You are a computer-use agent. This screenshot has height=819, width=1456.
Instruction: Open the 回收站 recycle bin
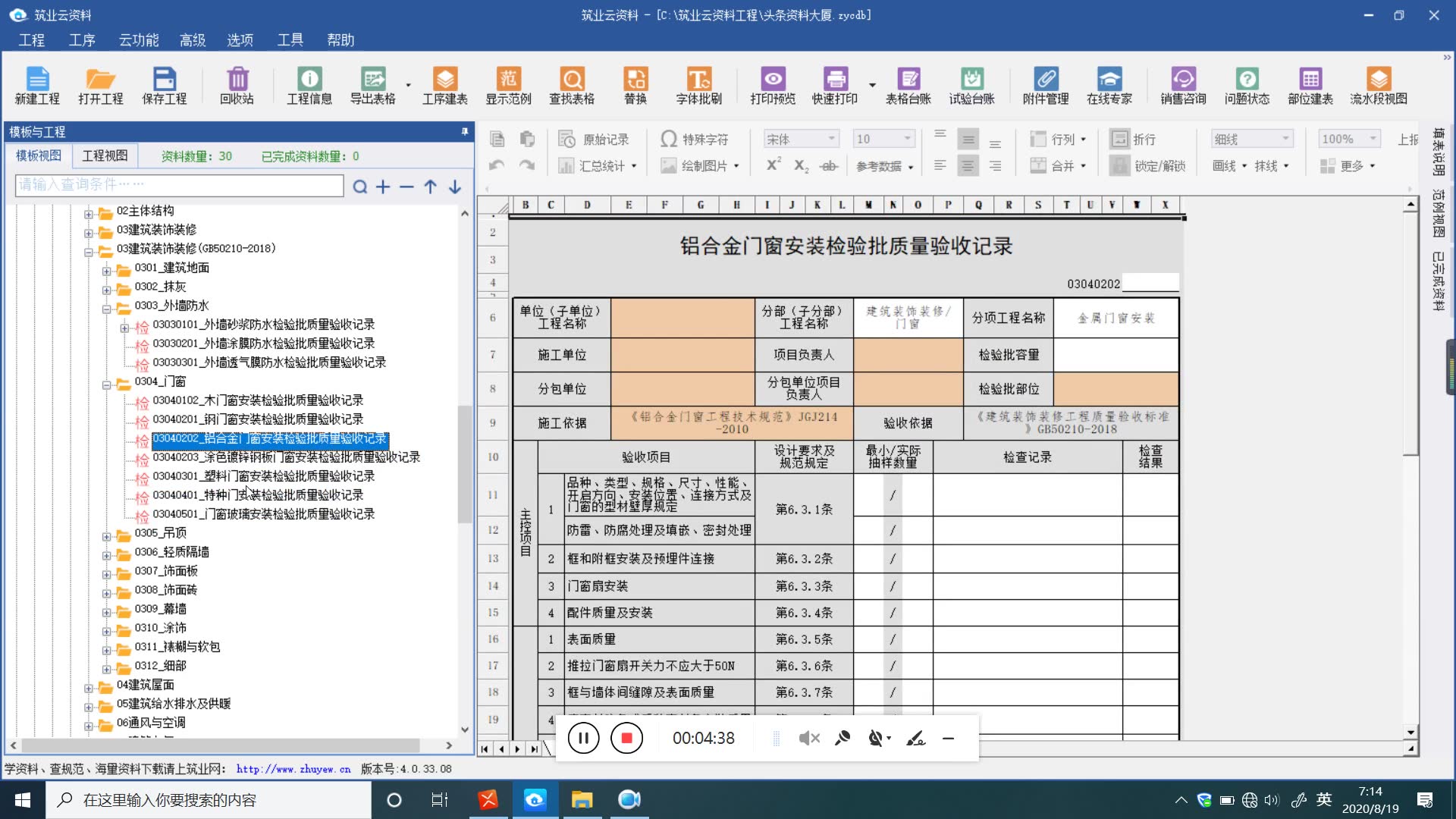pos(237,85)
